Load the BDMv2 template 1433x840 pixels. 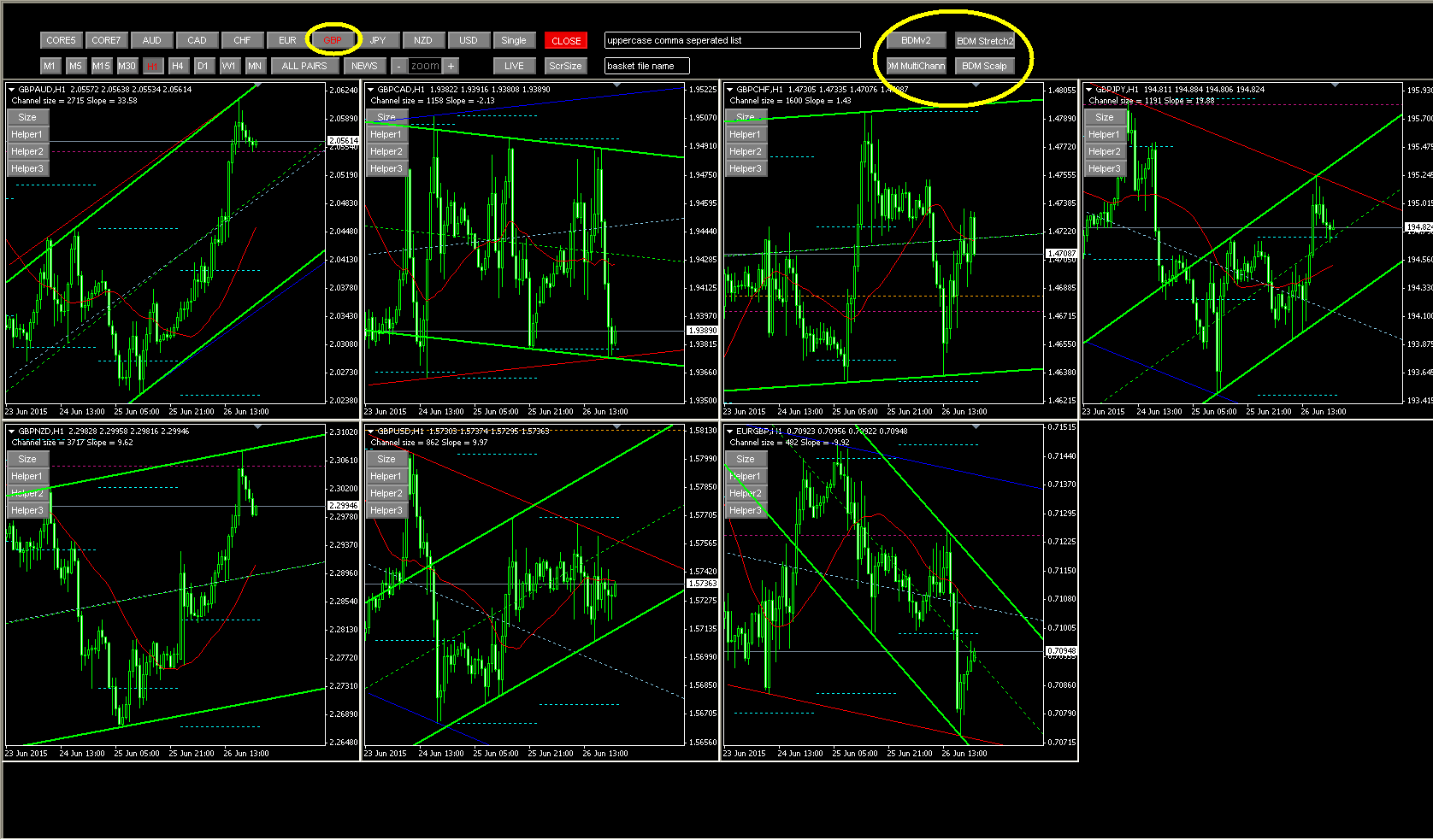[x=916, y=40]
